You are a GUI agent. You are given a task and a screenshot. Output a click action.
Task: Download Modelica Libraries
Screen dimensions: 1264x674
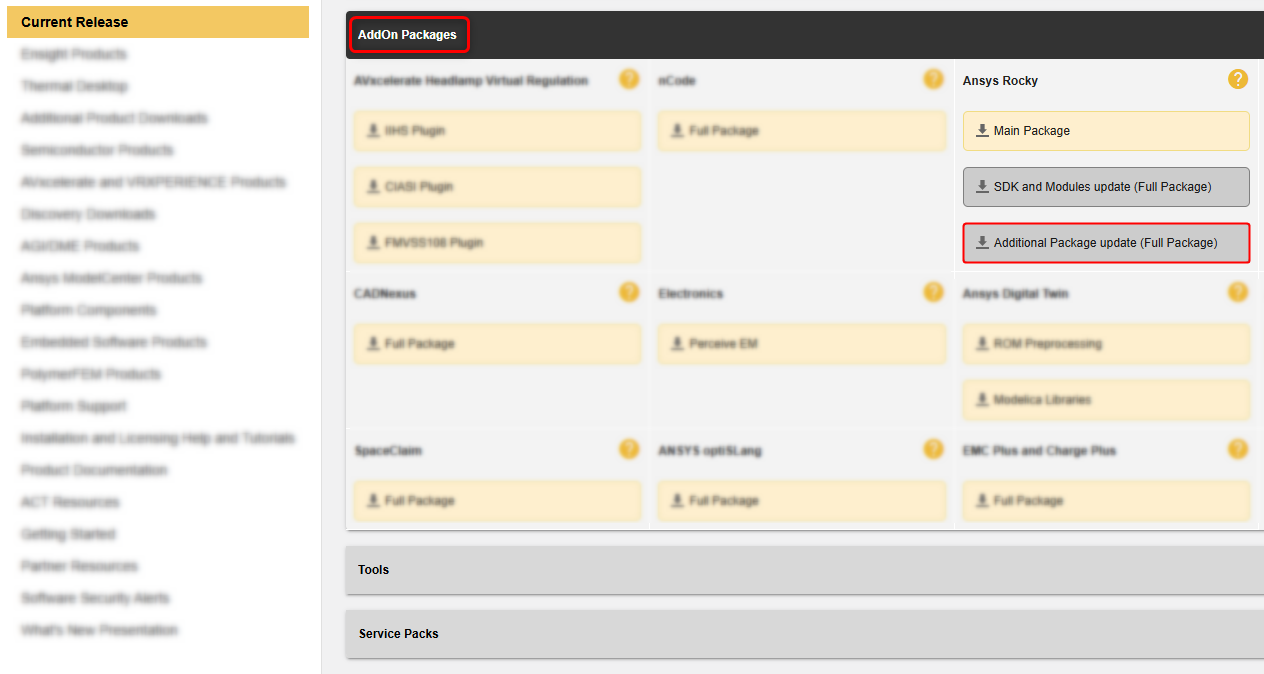[1106, 400]
